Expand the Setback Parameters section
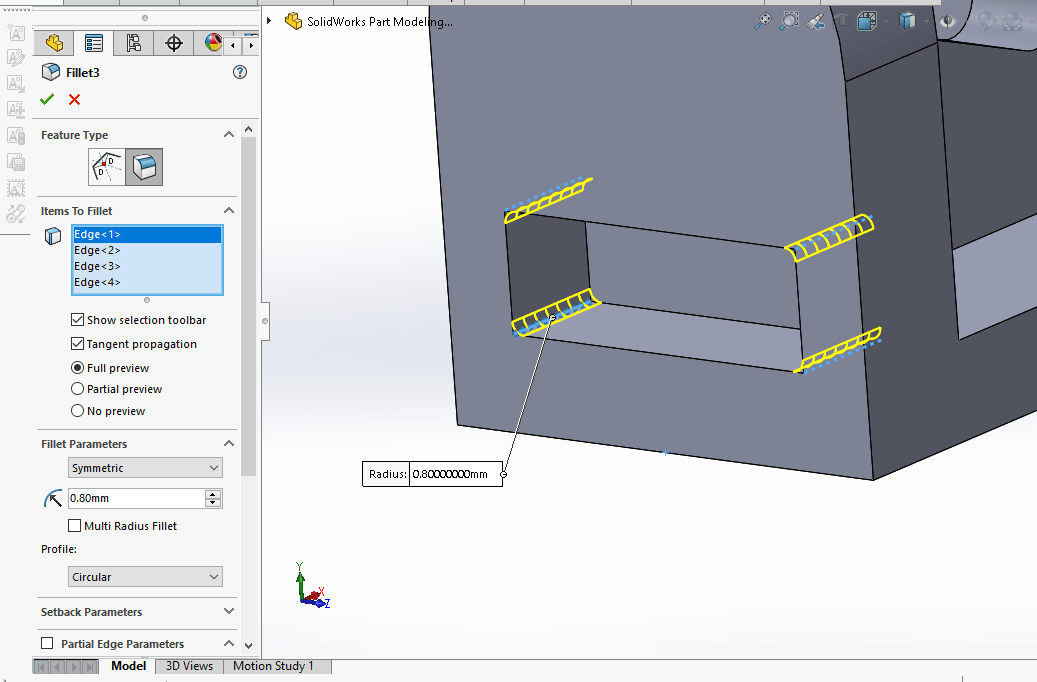 (x=228, y=612)
